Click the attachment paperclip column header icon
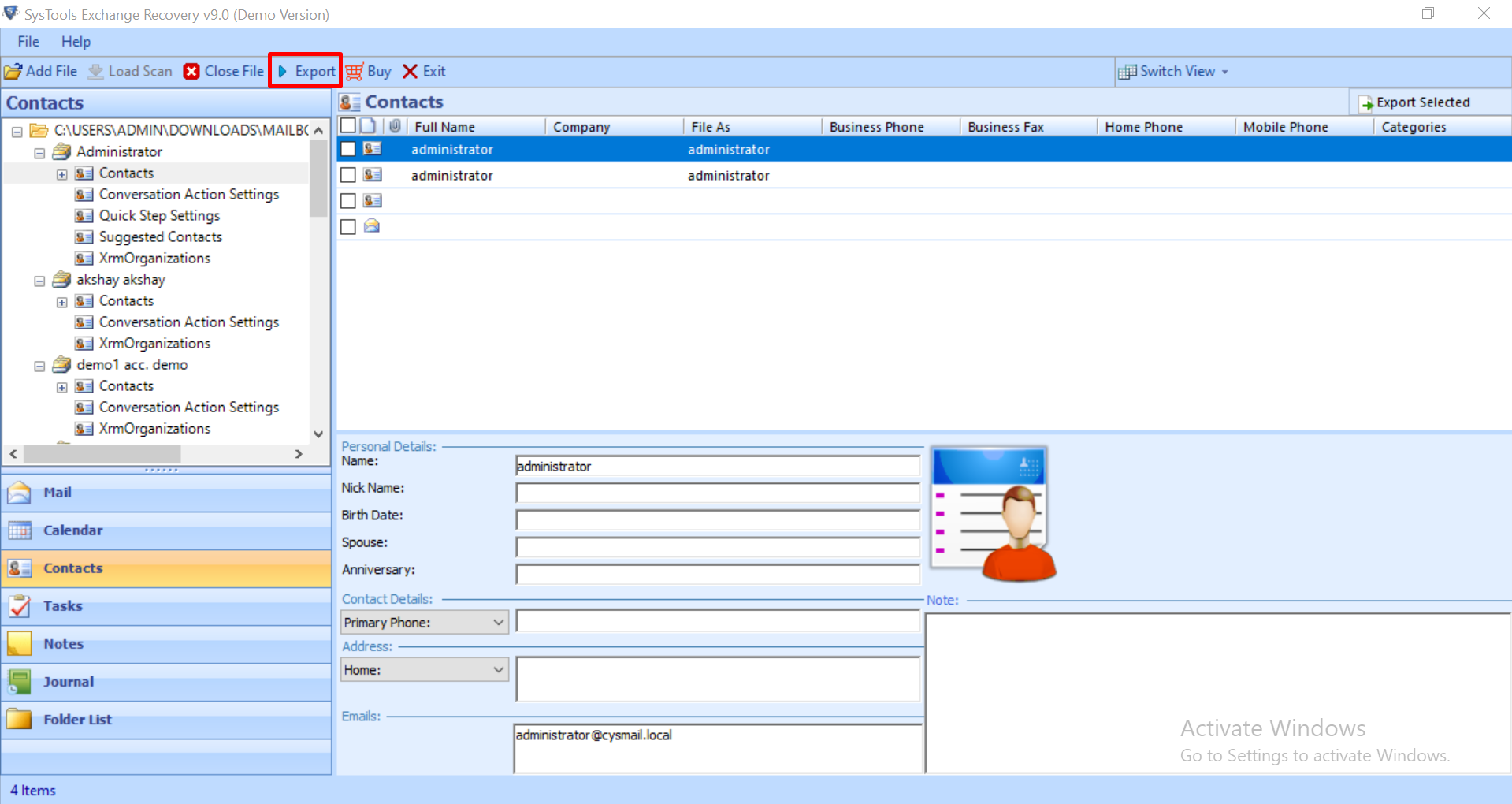This screenshot has height=804, width=1512. point(395,126)
